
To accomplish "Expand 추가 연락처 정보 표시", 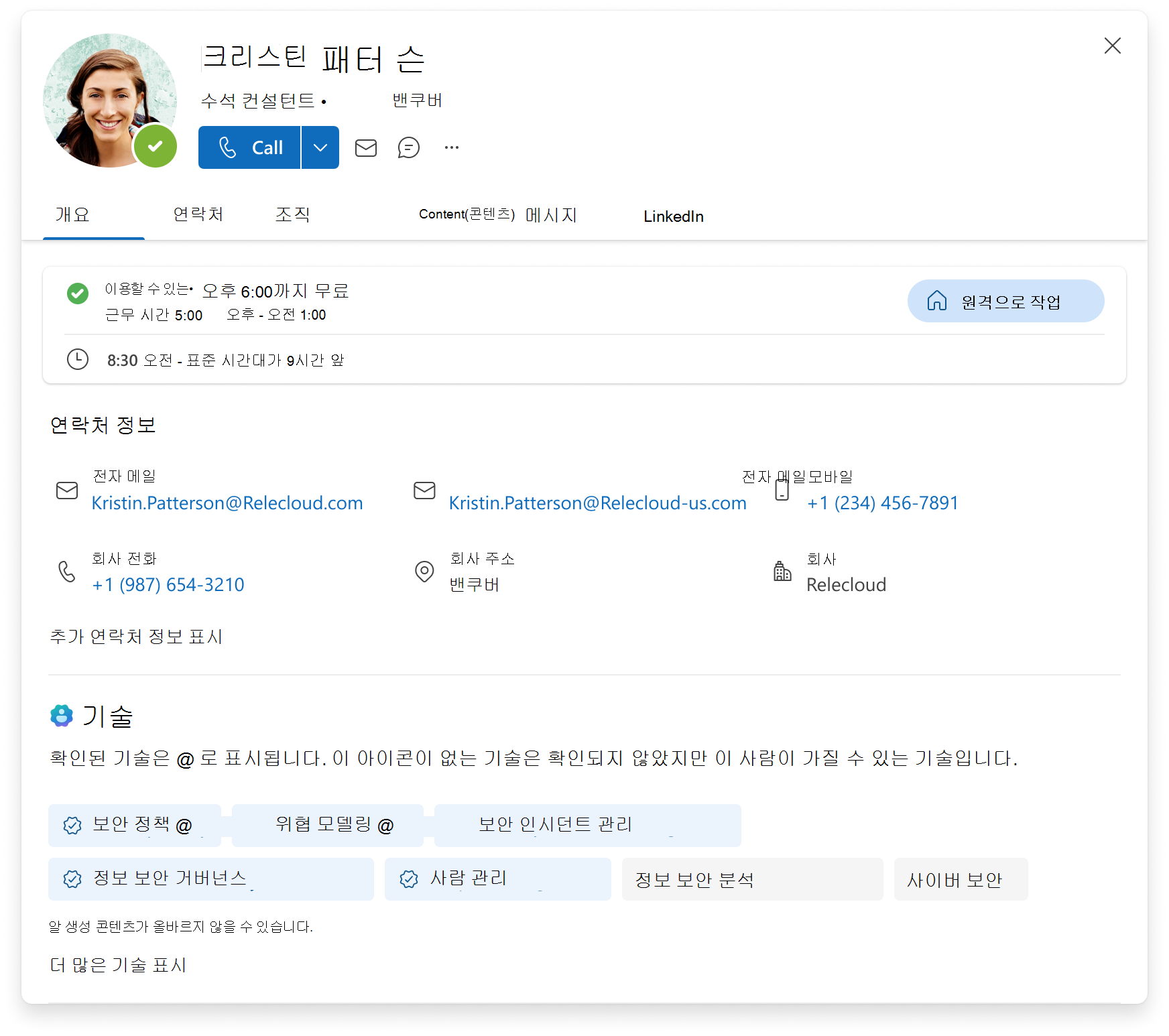I will pyautogui.click(x=136, y=637).
